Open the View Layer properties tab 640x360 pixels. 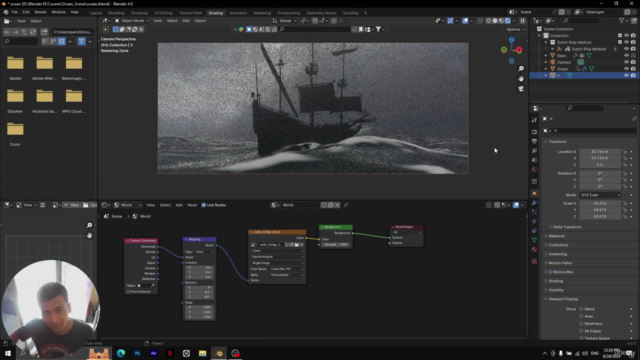click(x=534, y=151)
